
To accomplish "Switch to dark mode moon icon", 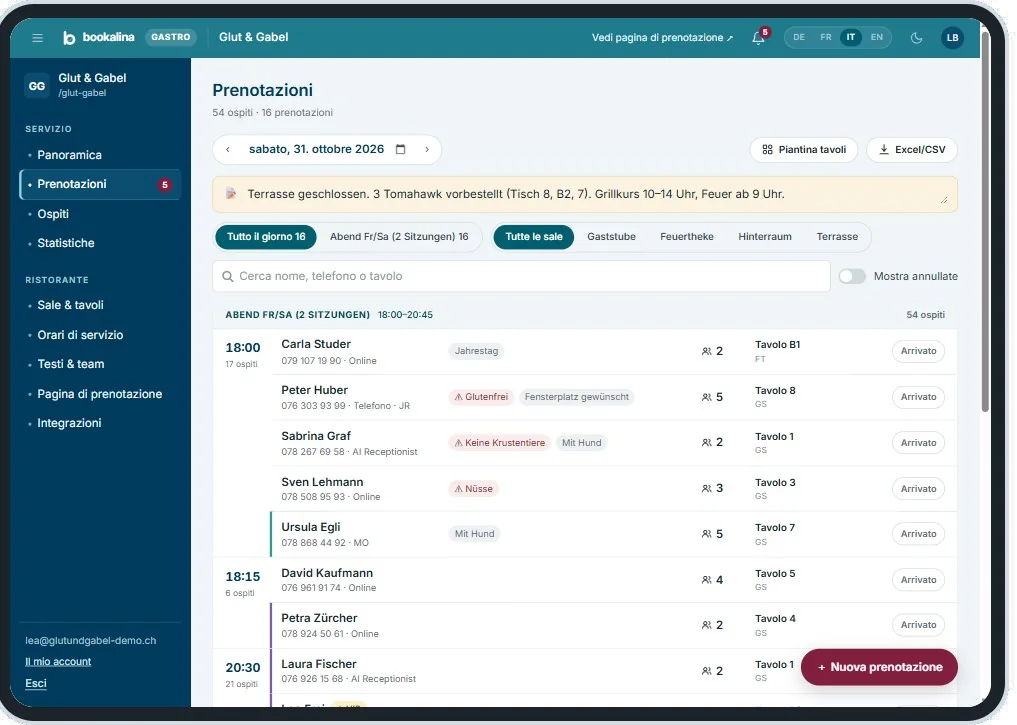I will point(916,38).
